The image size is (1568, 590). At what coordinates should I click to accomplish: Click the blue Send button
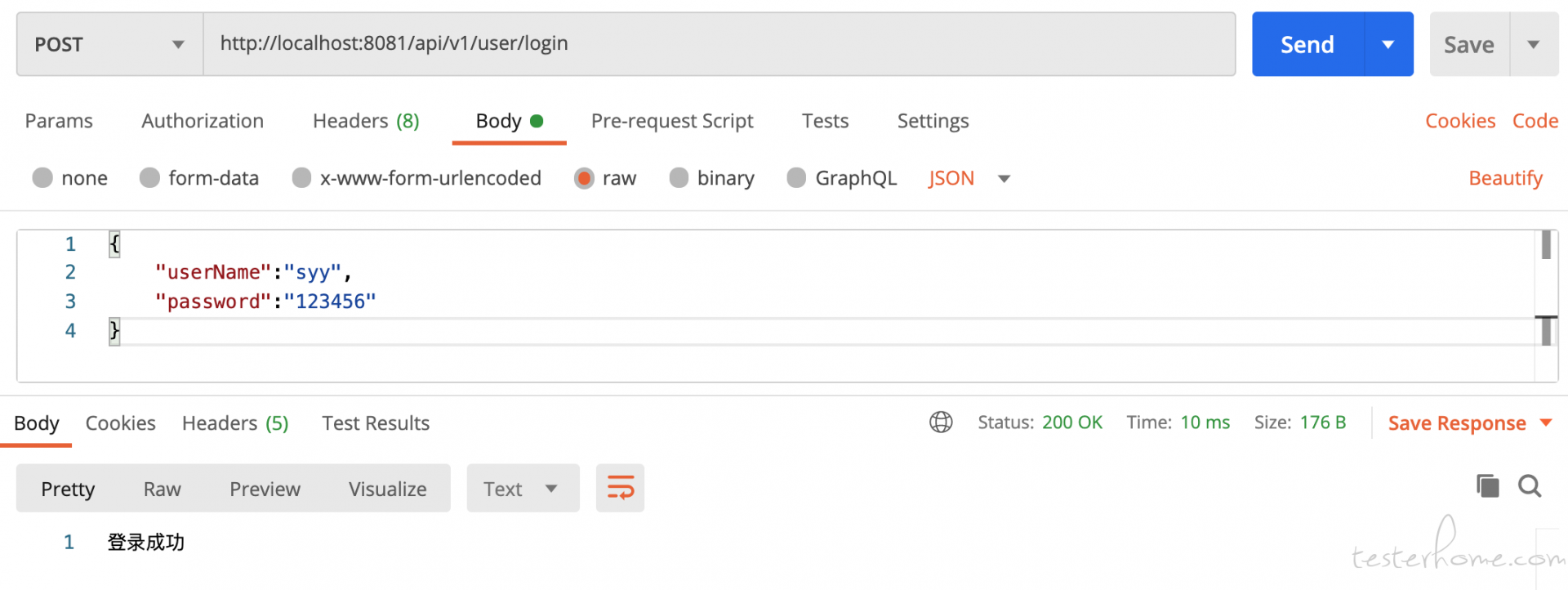tap(1307, 44)
